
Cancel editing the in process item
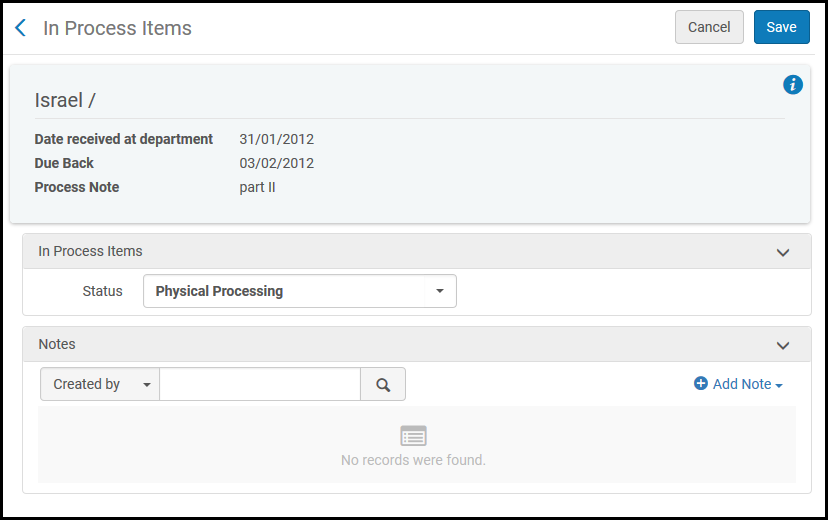[709, 28]
